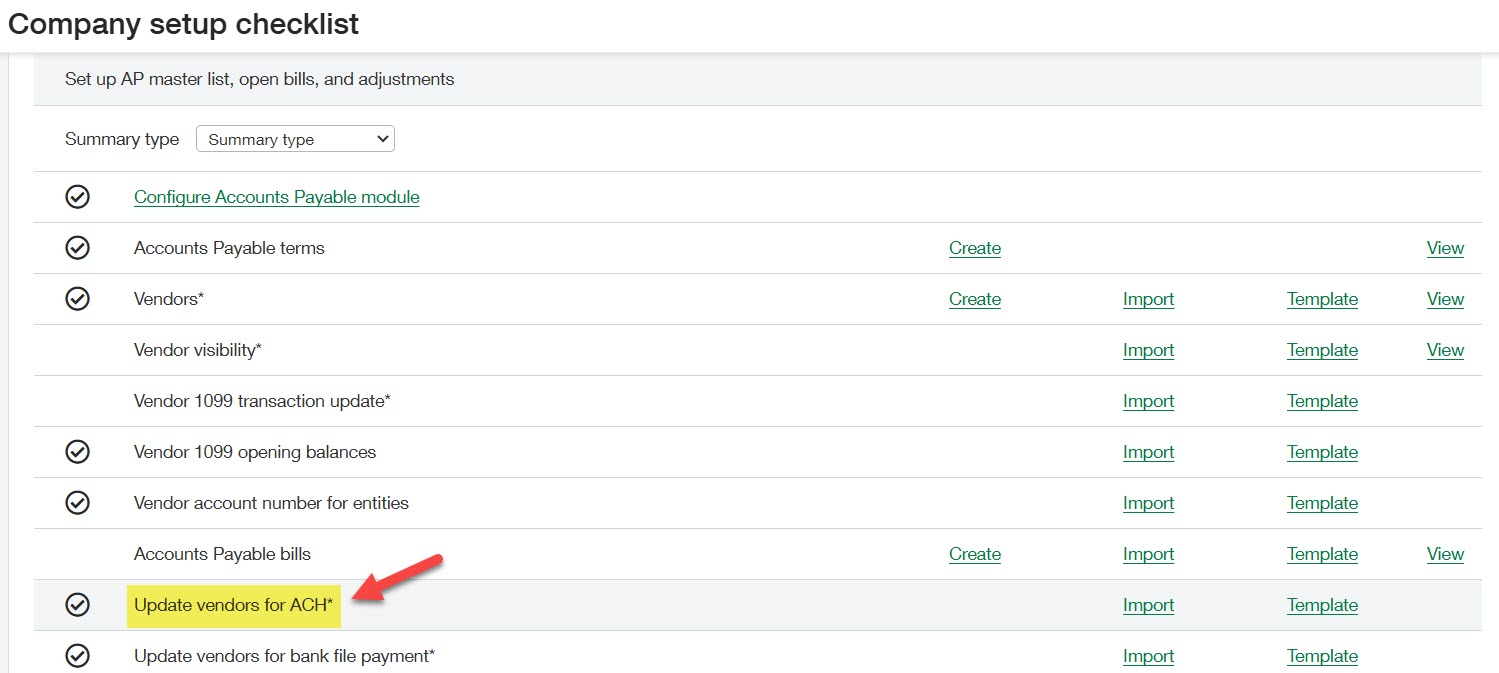Open the Summary type dropdown

tap(294, 138)
